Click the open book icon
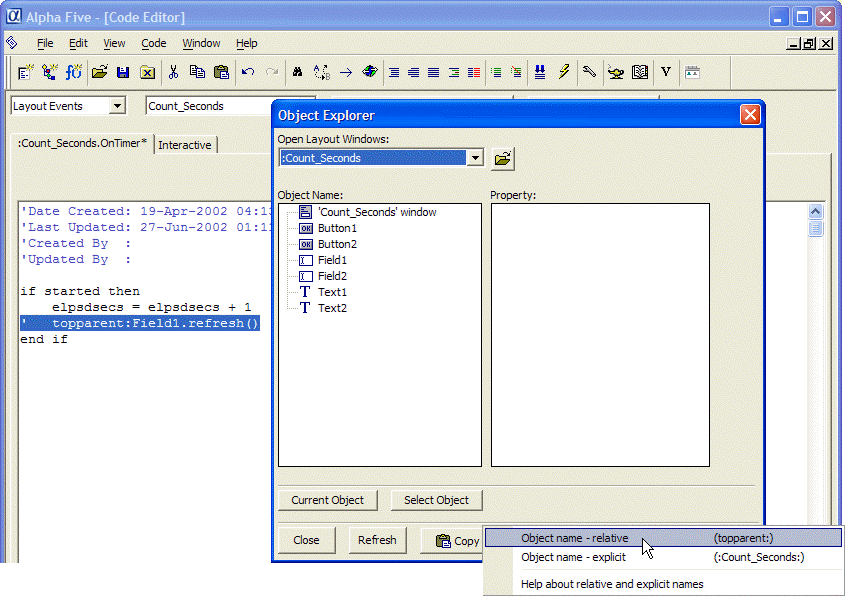The image size is (846, 596). [x=640, y=72]
